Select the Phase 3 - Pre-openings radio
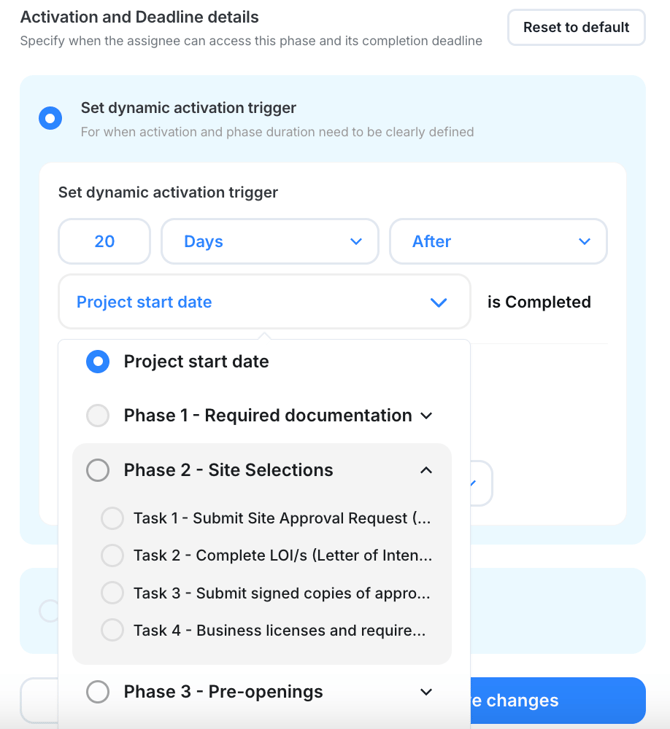This screenshot has height=729, width=670. (97, 692)
